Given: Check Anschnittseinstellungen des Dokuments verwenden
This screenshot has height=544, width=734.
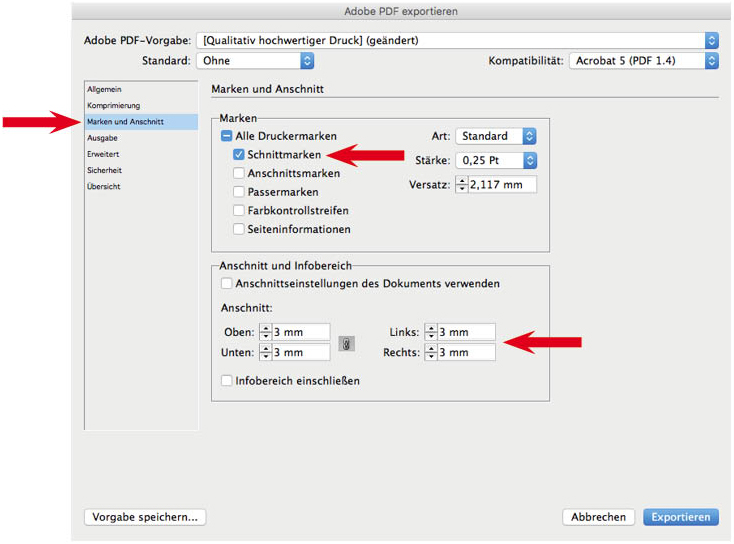Looking at the screenshot, I should point(226,284).
